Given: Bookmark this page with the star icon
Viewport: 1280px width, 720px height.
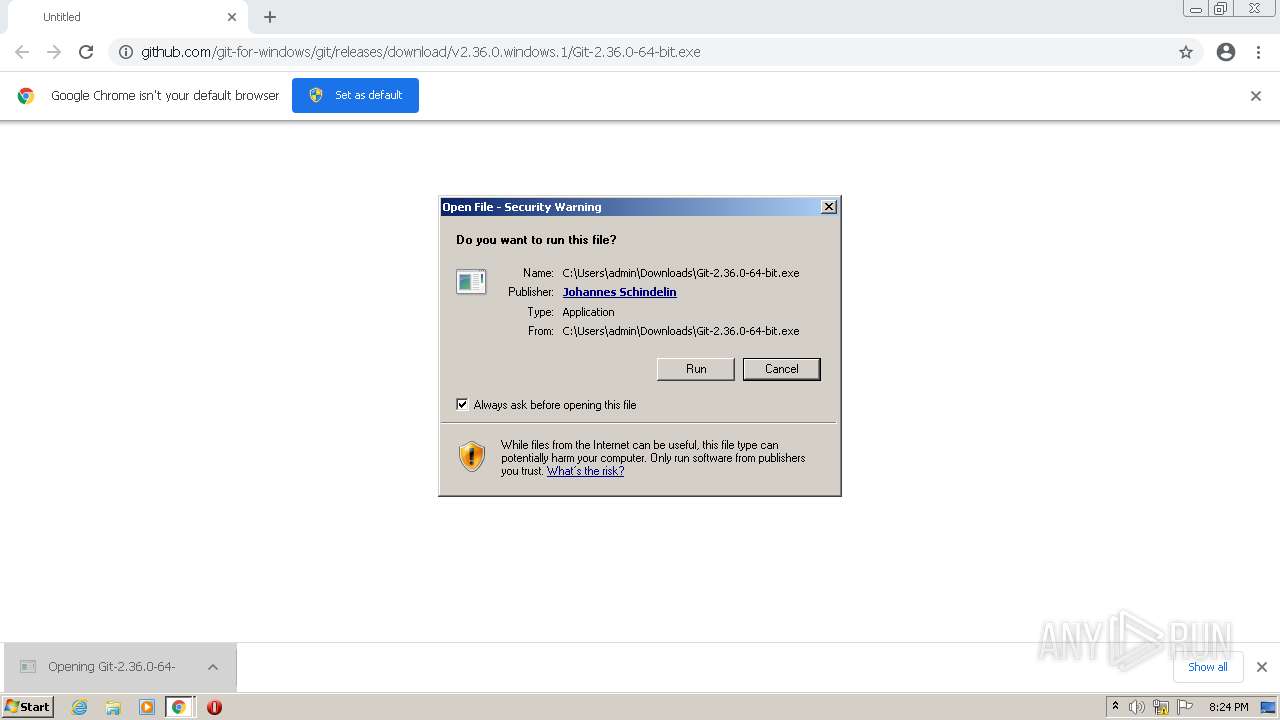Looking at the screenshot, I should [x=1186, y=52].
